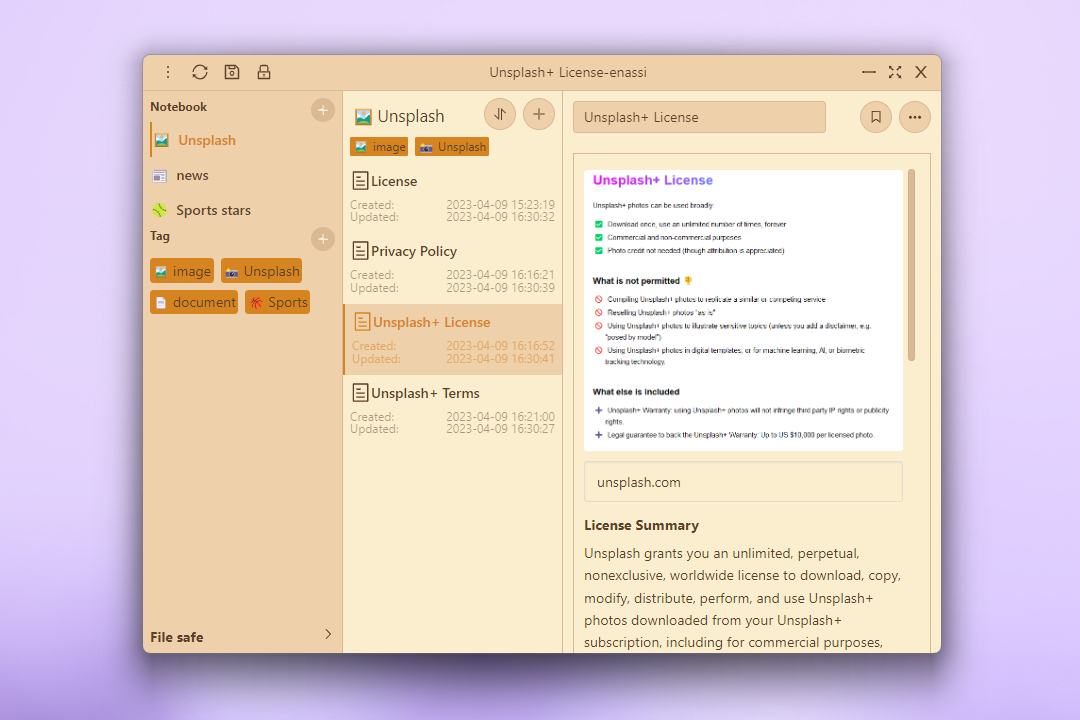Click the Unsplash notebook picture icon
The image size is (1080, 720).
tap(162, 141)
